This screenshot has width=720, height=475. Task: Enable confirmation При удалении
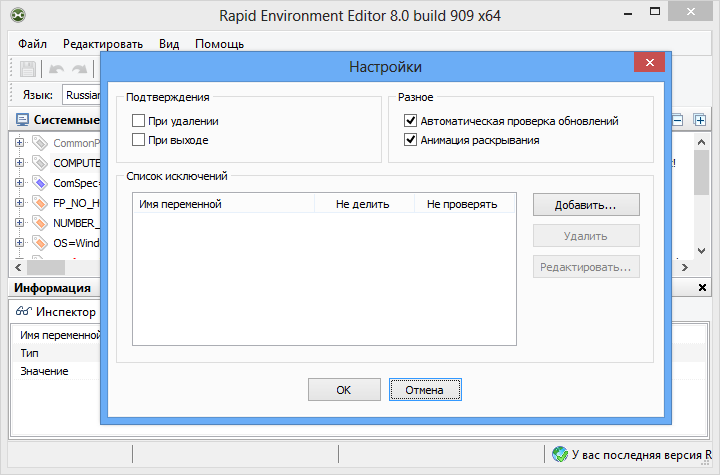[138, 121]
